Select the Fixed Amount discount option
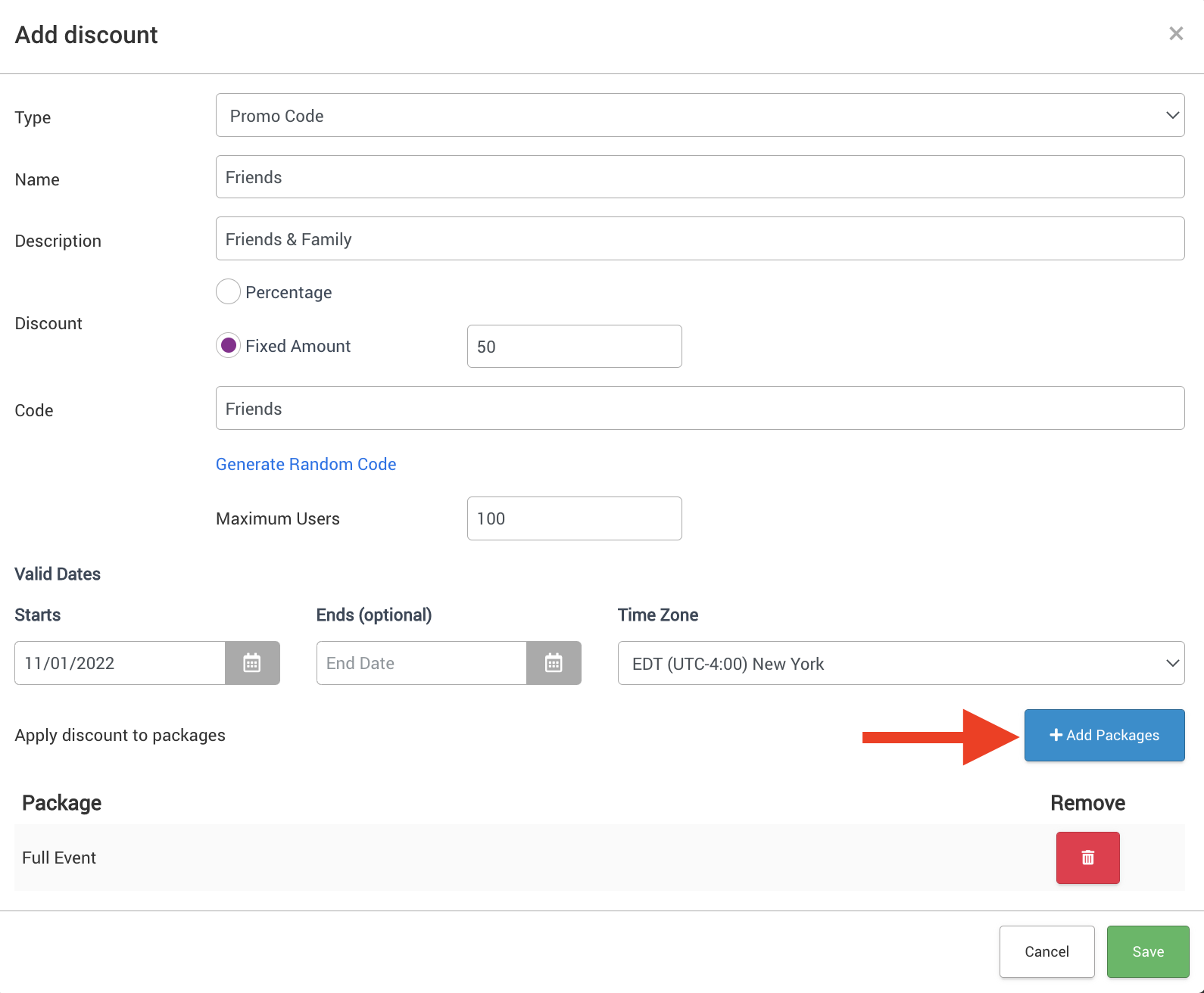 tap(229, 346)
